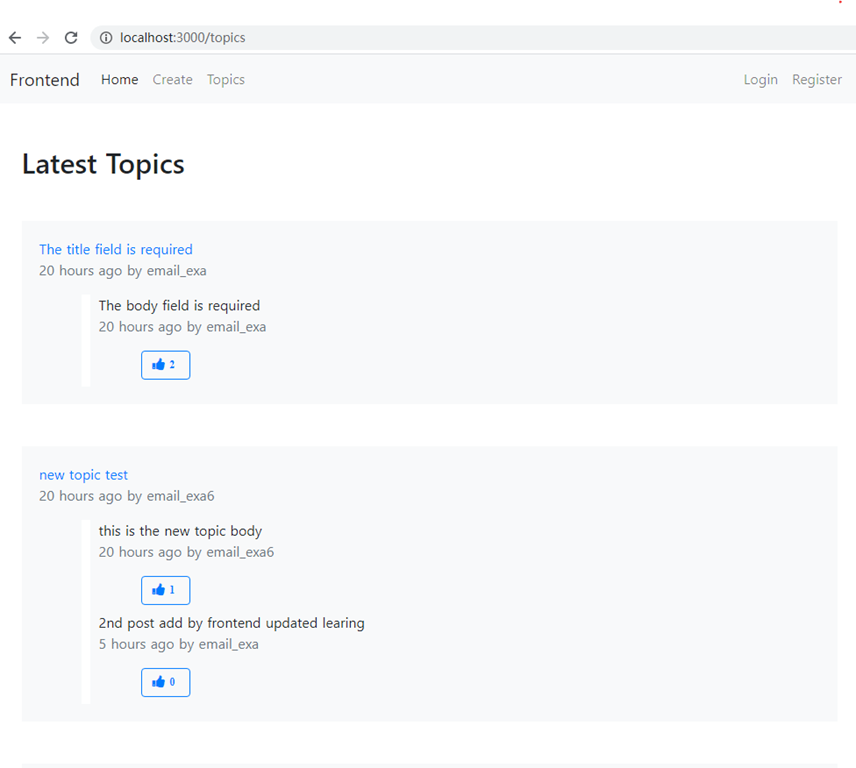Like the post with 1 like

coord(165,591)
